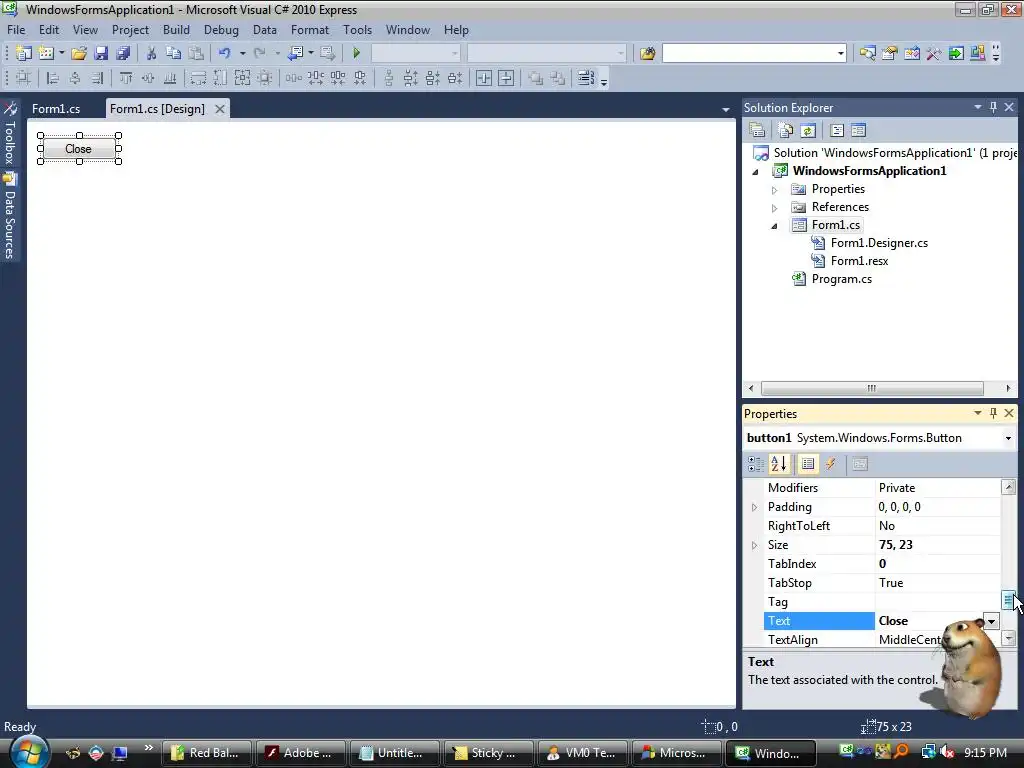Click the Properties Window toolbar icon
Image resolution: width=1024 pixels, height=768 pixels.
pos(889,53)
